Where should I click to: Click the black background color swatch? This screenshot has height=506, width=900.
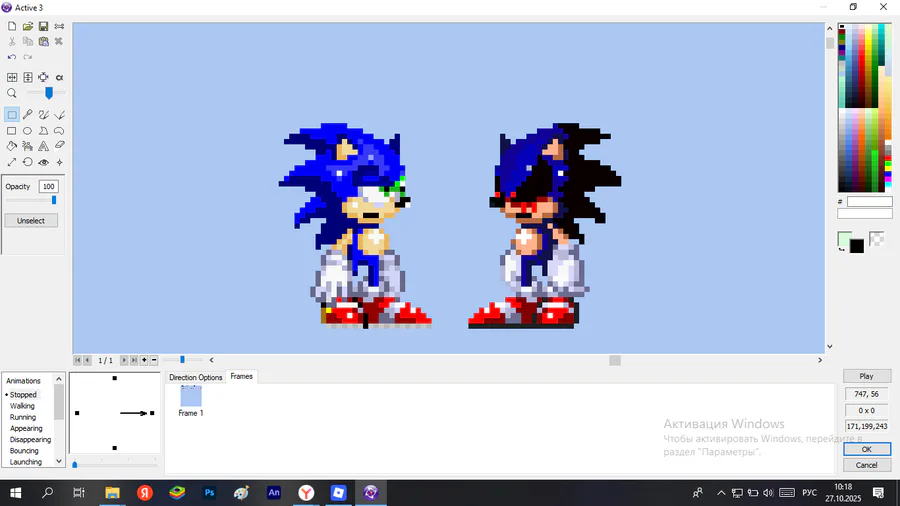tap(856, 246)
